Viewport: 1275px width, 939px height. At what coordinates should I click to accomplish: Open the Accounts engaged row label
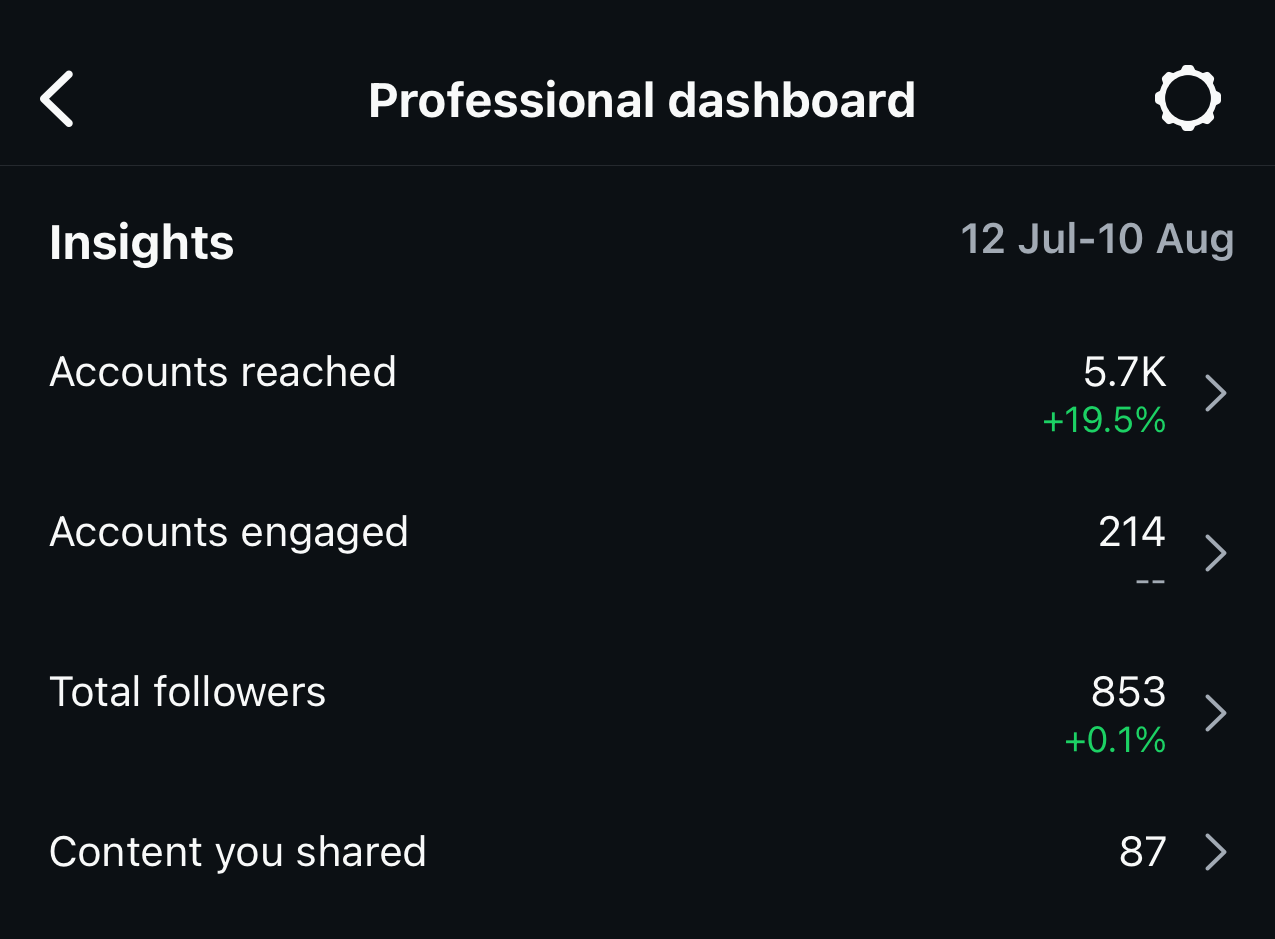[229, 532]
